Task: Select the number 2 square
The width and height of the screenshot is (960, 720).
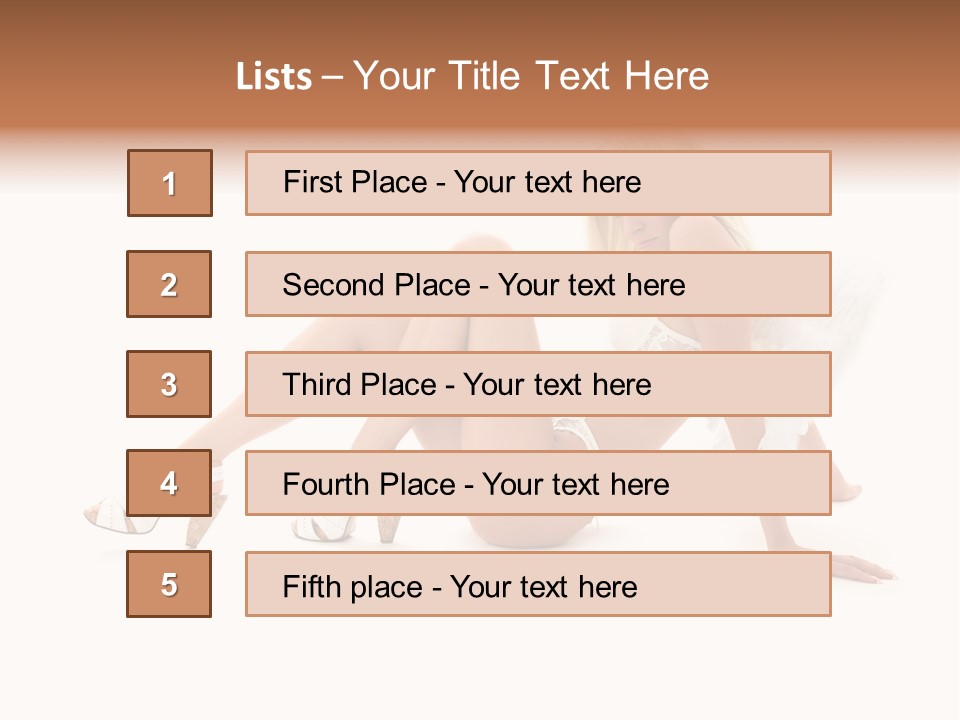Action: pos(170,284)
